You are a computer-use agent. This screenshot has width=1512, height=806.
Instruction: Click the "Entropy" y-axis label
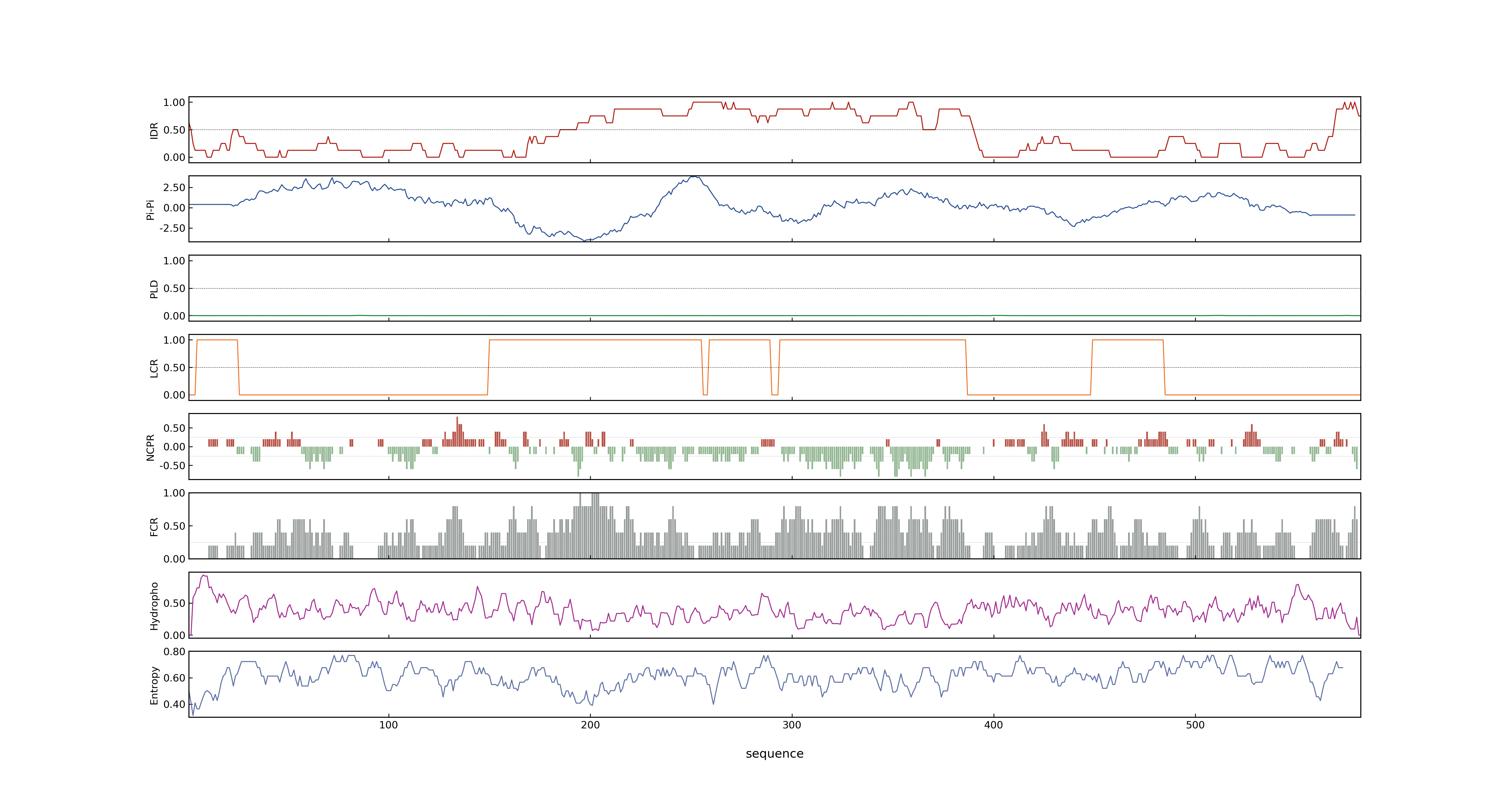154,685
